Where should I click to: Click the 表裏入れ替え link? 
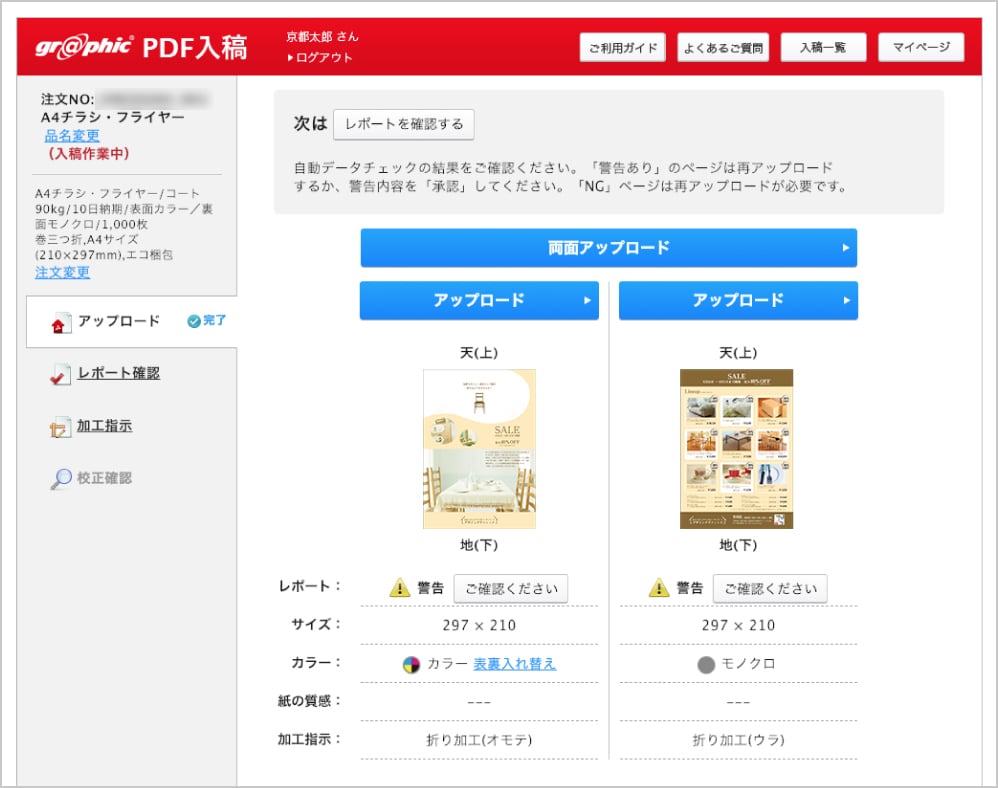coord(514,664)
